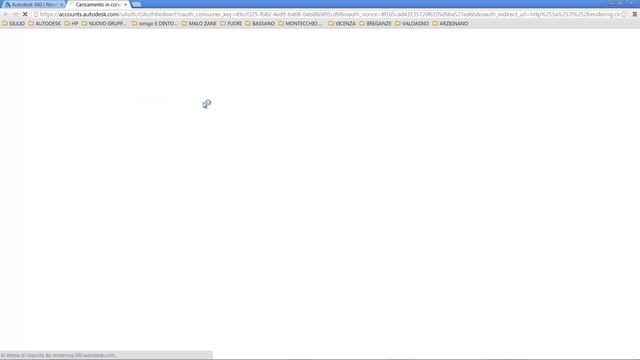Open the VALDAGNO bookmark folder
640x360 pixels.
(x=412, y=24)
